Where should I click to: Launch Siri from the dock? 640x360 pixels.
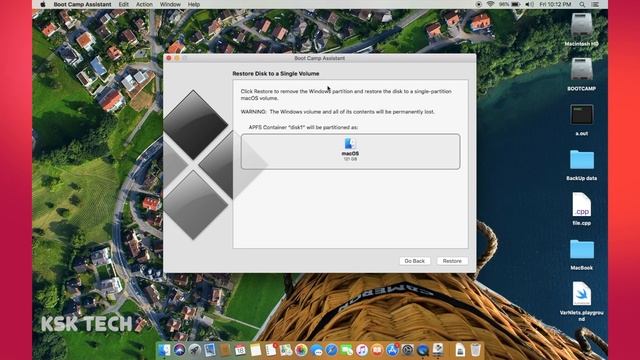tap(179, 350)
